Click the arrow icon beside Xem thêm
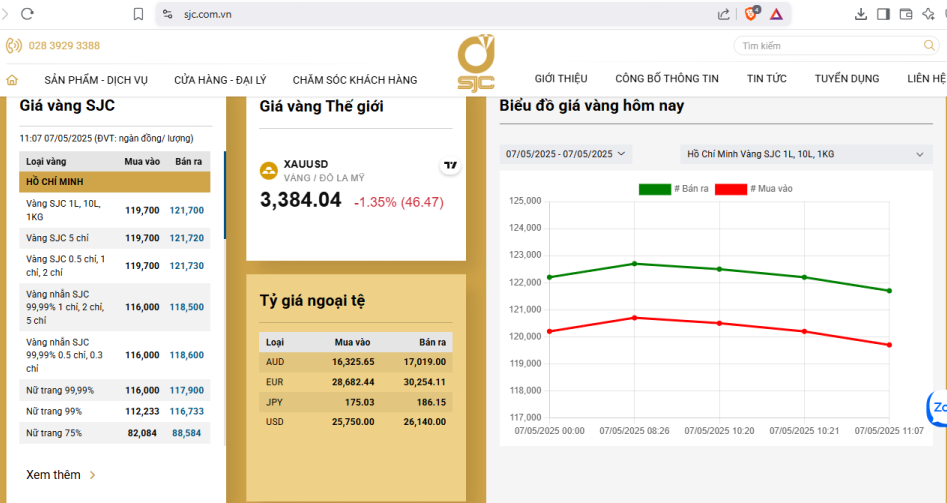 click(x=92, y=475)
